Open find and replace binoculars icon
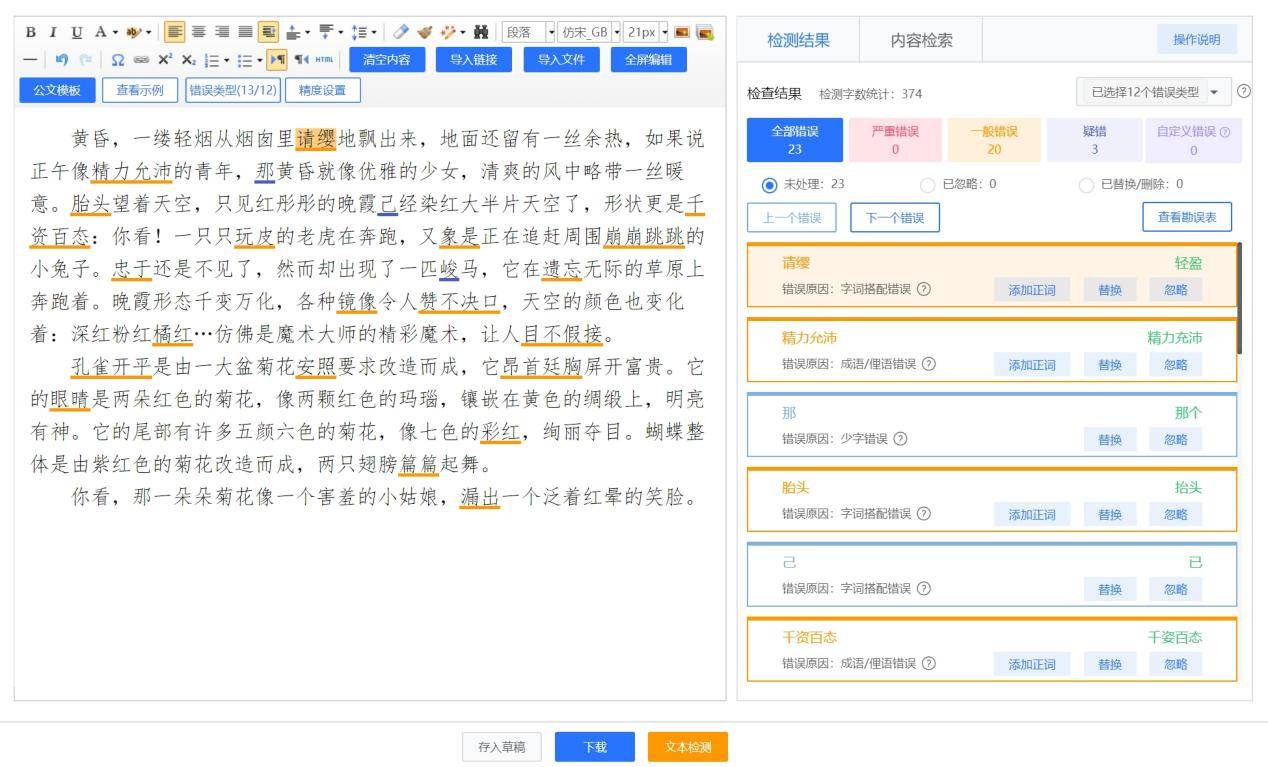1268x767 pixels. pos(481,32)
